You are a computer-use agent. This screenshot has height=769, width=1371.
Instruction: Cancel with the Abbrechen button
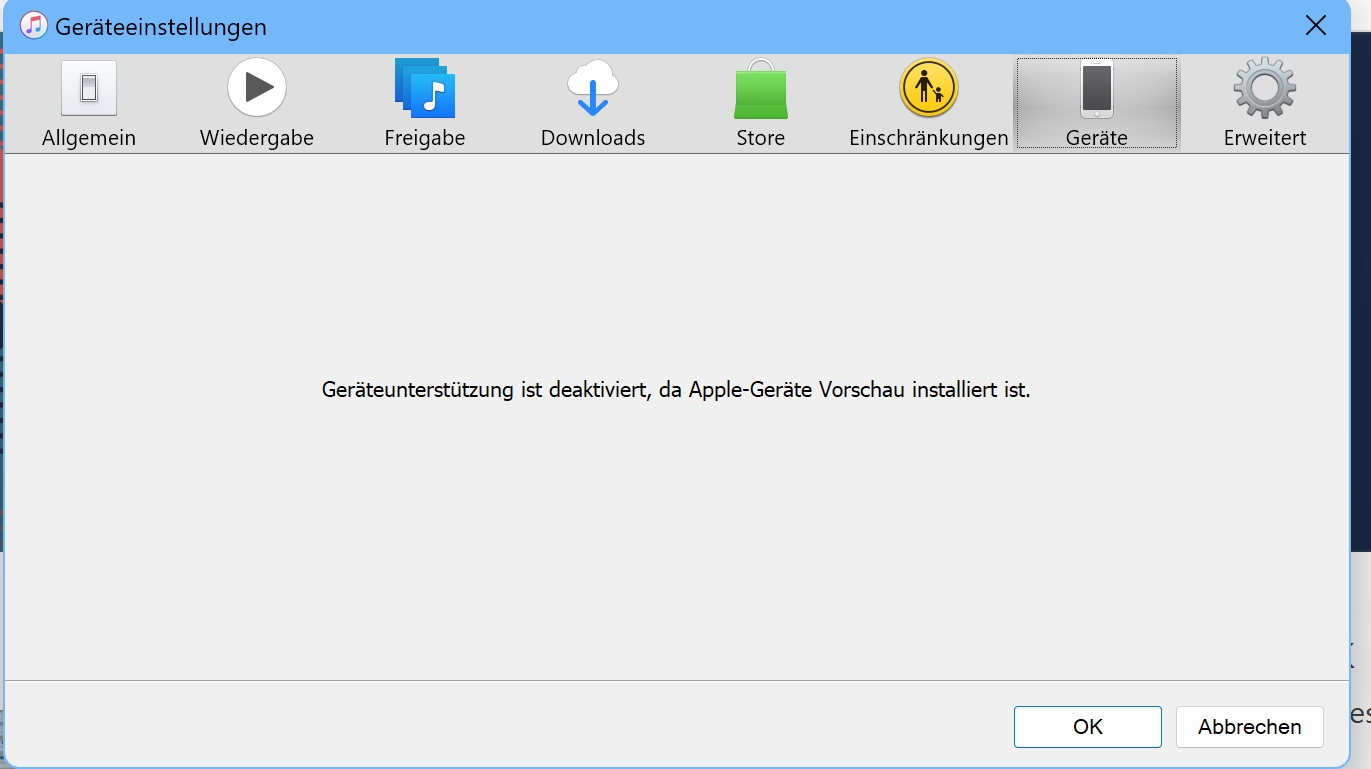coord(1250,727)
